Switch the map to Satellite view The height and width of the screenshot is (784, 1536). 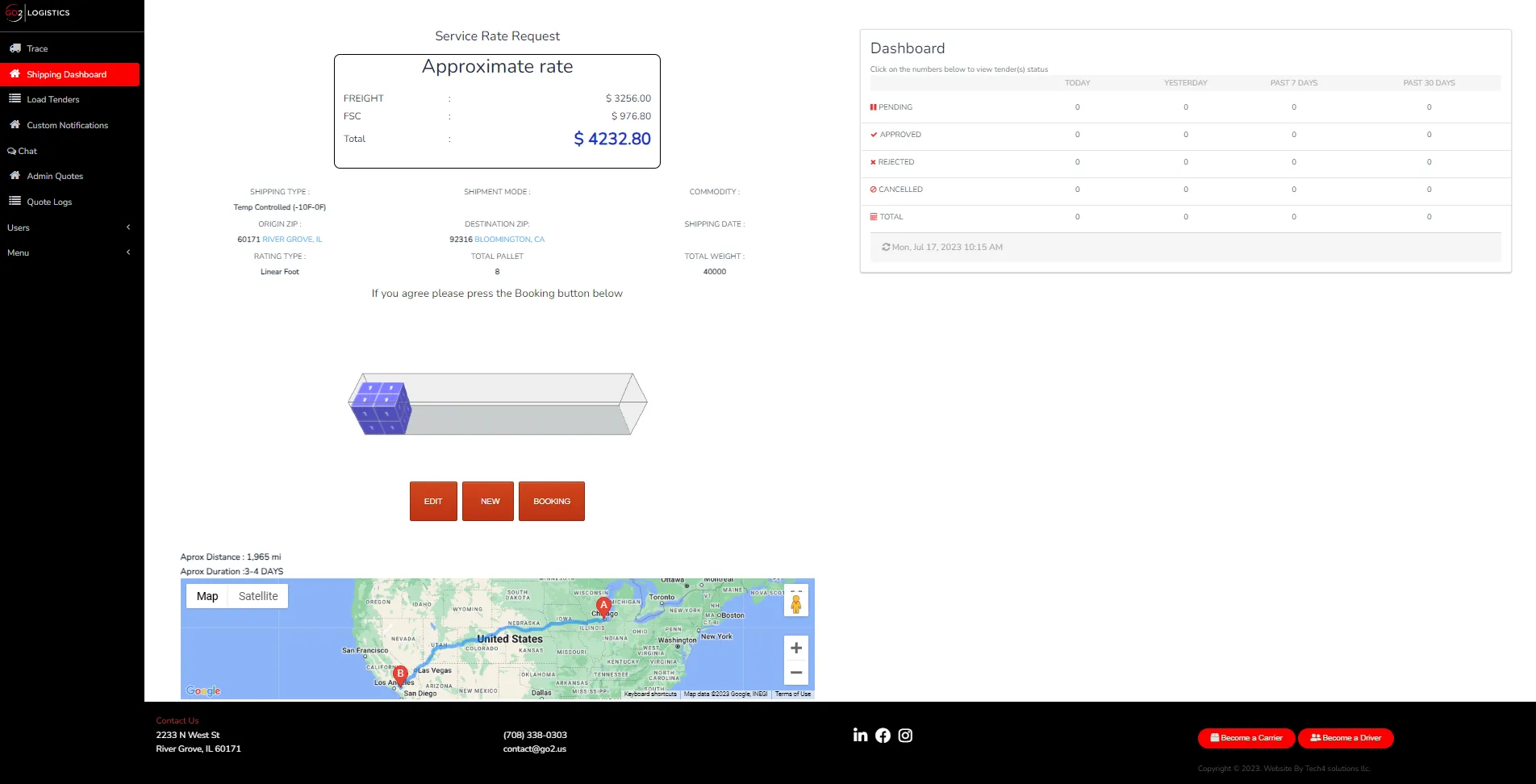point(257,595)
